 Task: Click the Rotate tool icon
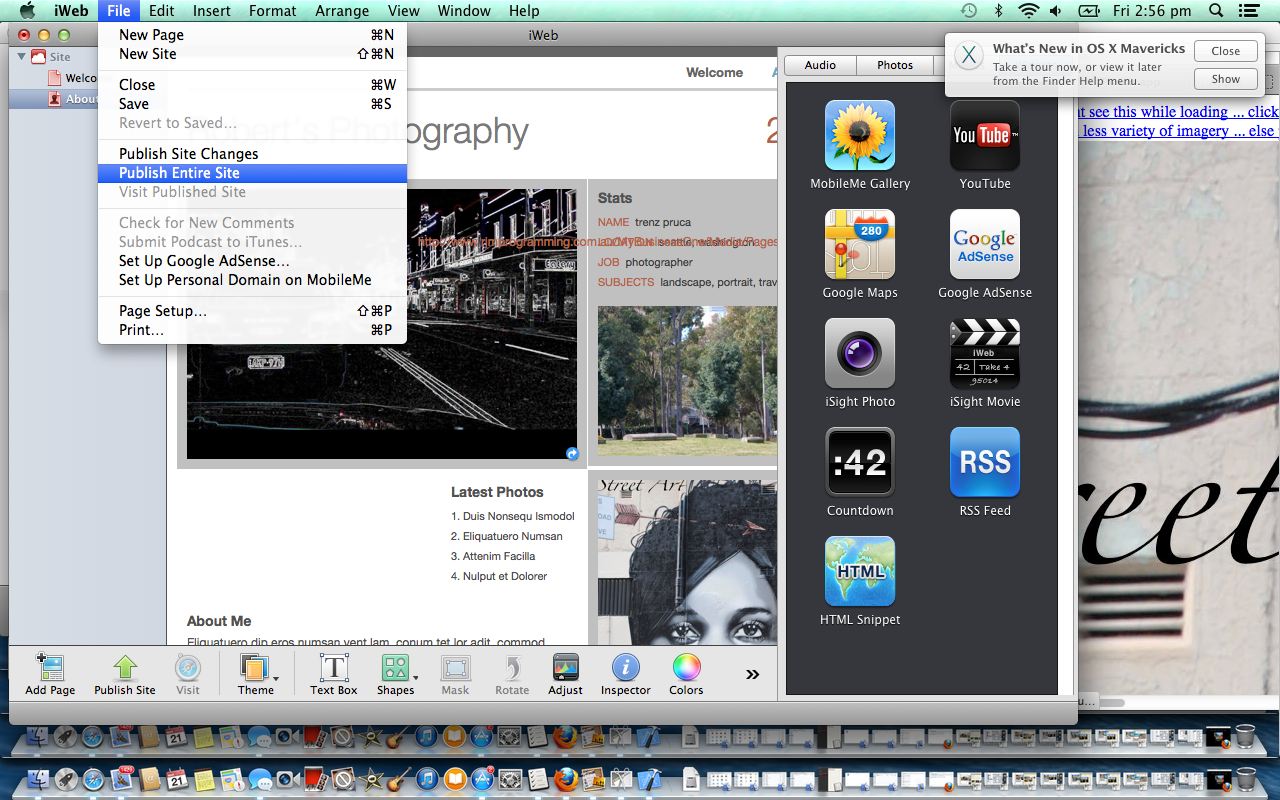tap(512, 668)
